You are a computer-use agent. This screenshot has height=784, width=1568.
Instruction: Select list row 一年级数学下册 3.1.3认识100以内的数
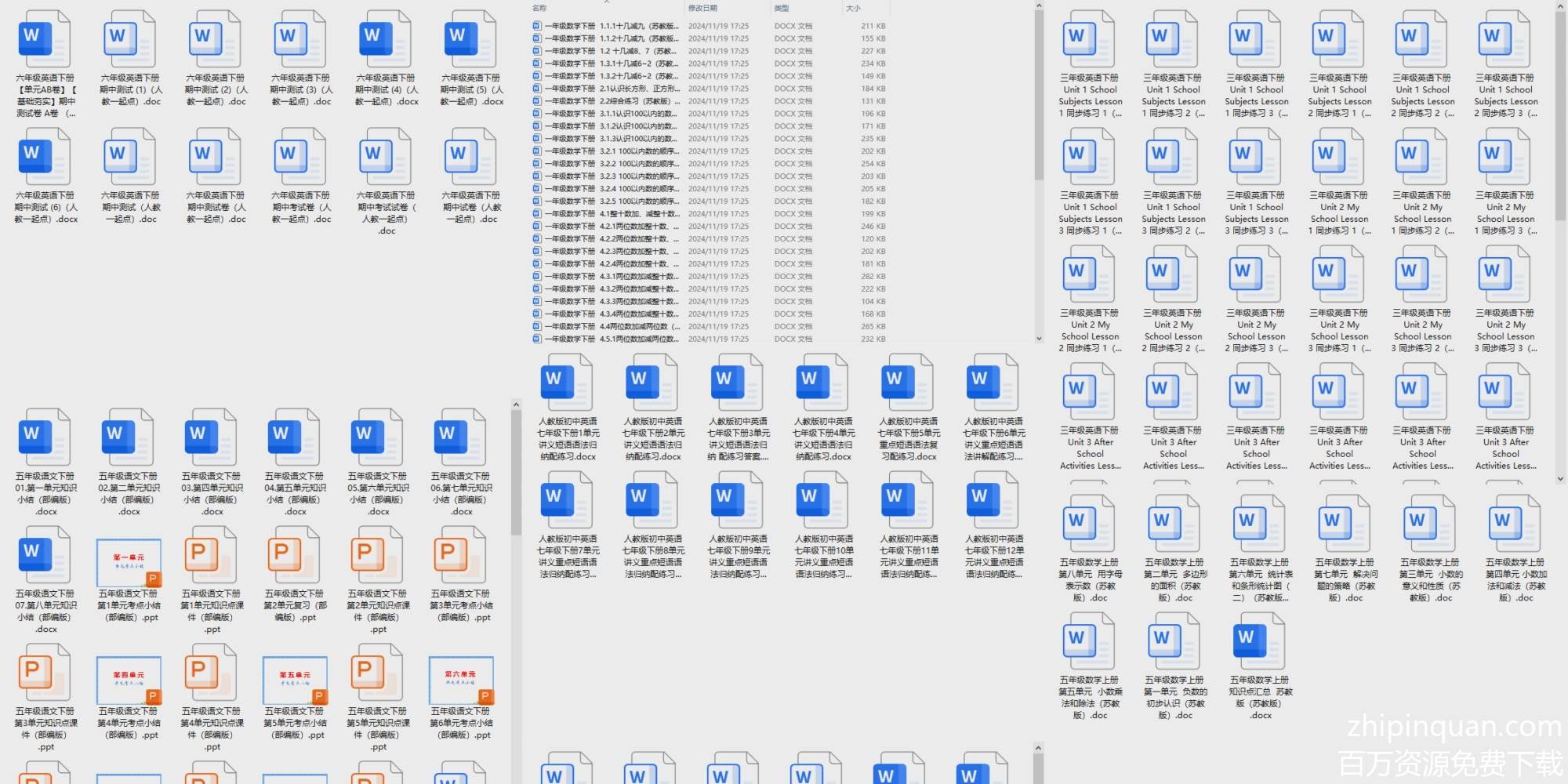point(709,139)
